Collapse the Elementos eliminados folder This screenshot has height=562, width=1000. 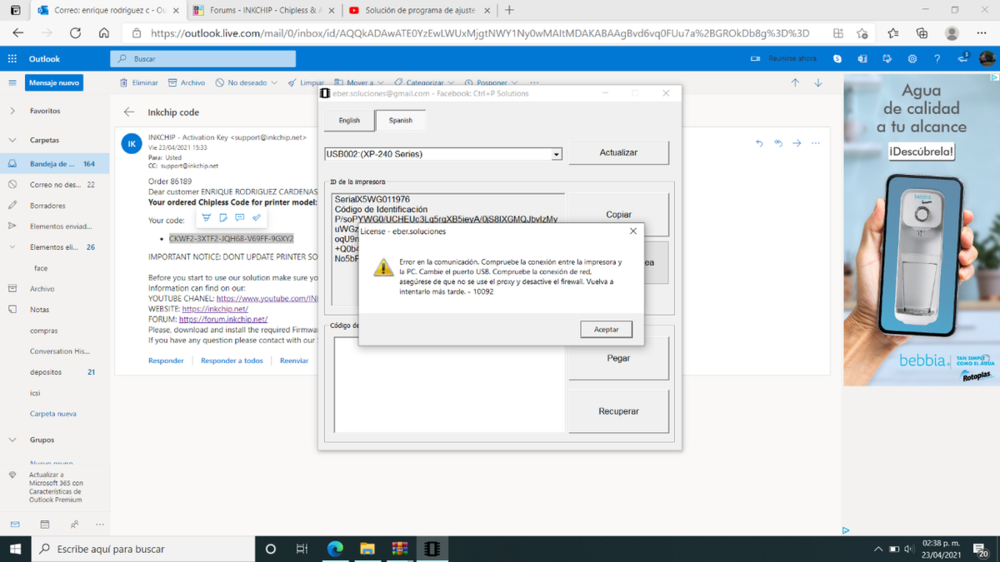click(12, 247)
